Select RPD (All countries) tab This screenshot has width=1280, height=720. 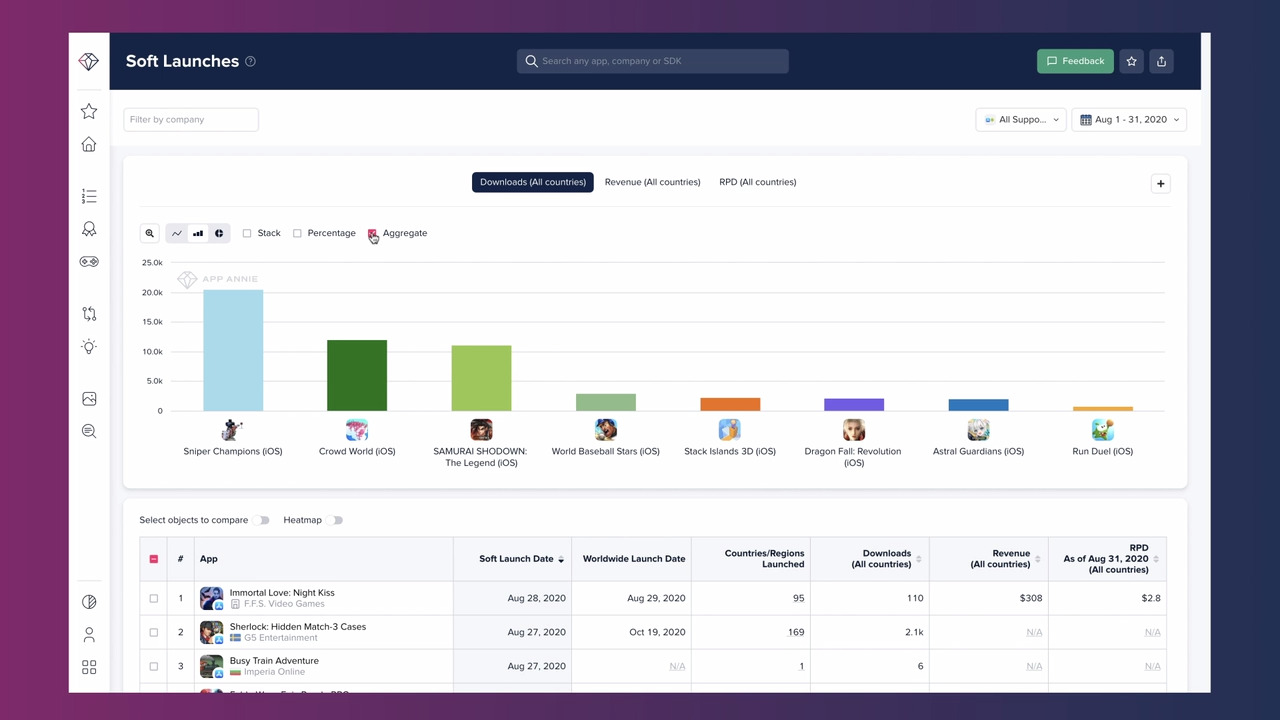[x=758, y=182]
